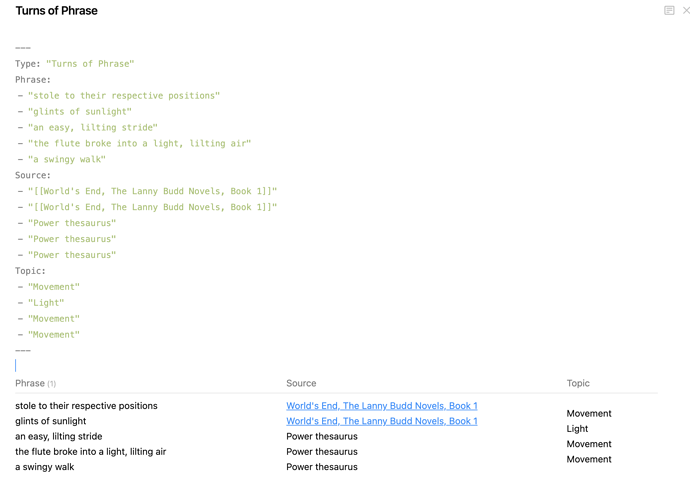Click 'Power thesaurus' in the flute row
The height and width of the screenshot is (485, 690).
coord(322,452)
